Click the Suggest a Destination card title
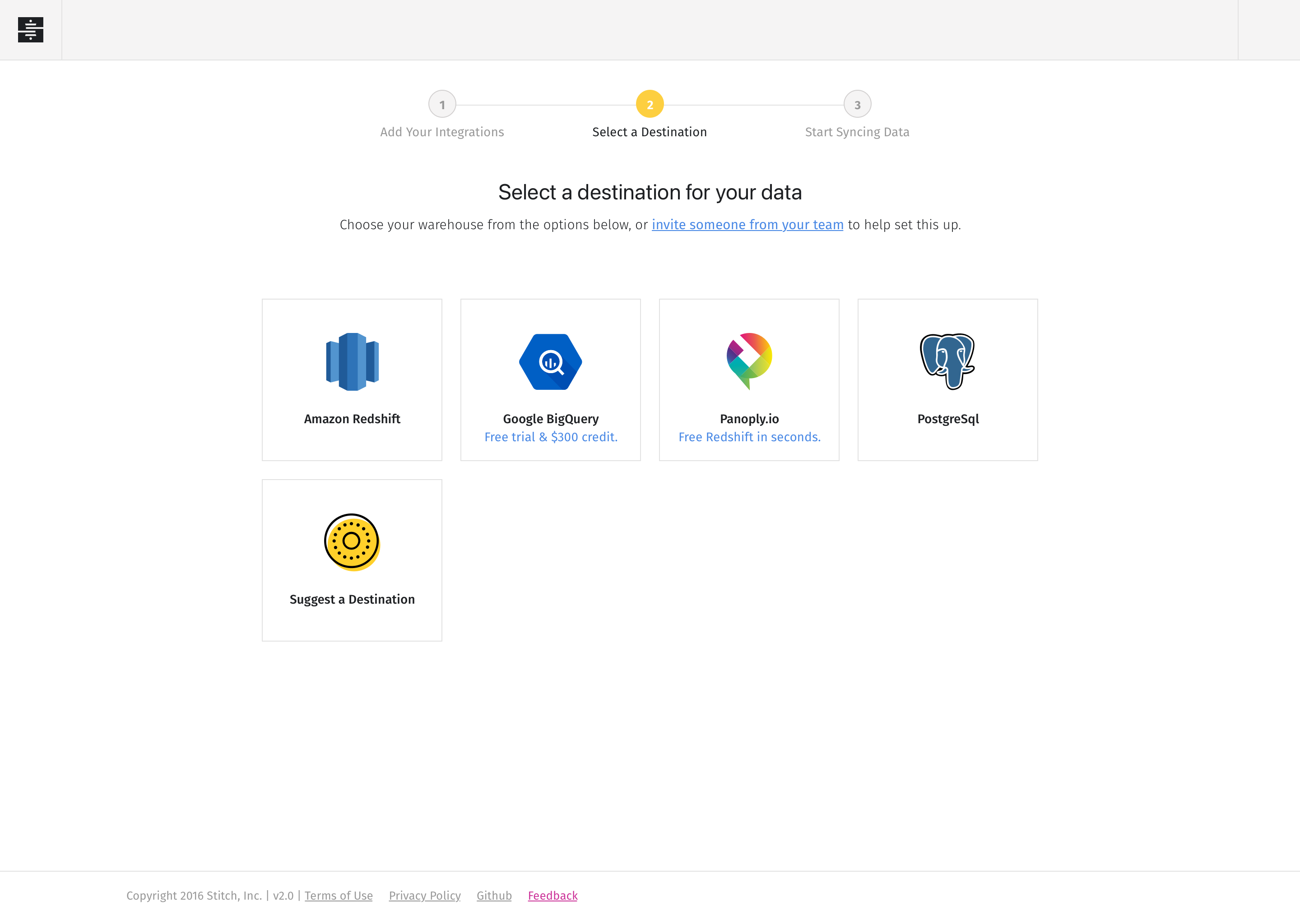Image resolution: width=1300 pixels, height=924 pixels. pos(353,599)
